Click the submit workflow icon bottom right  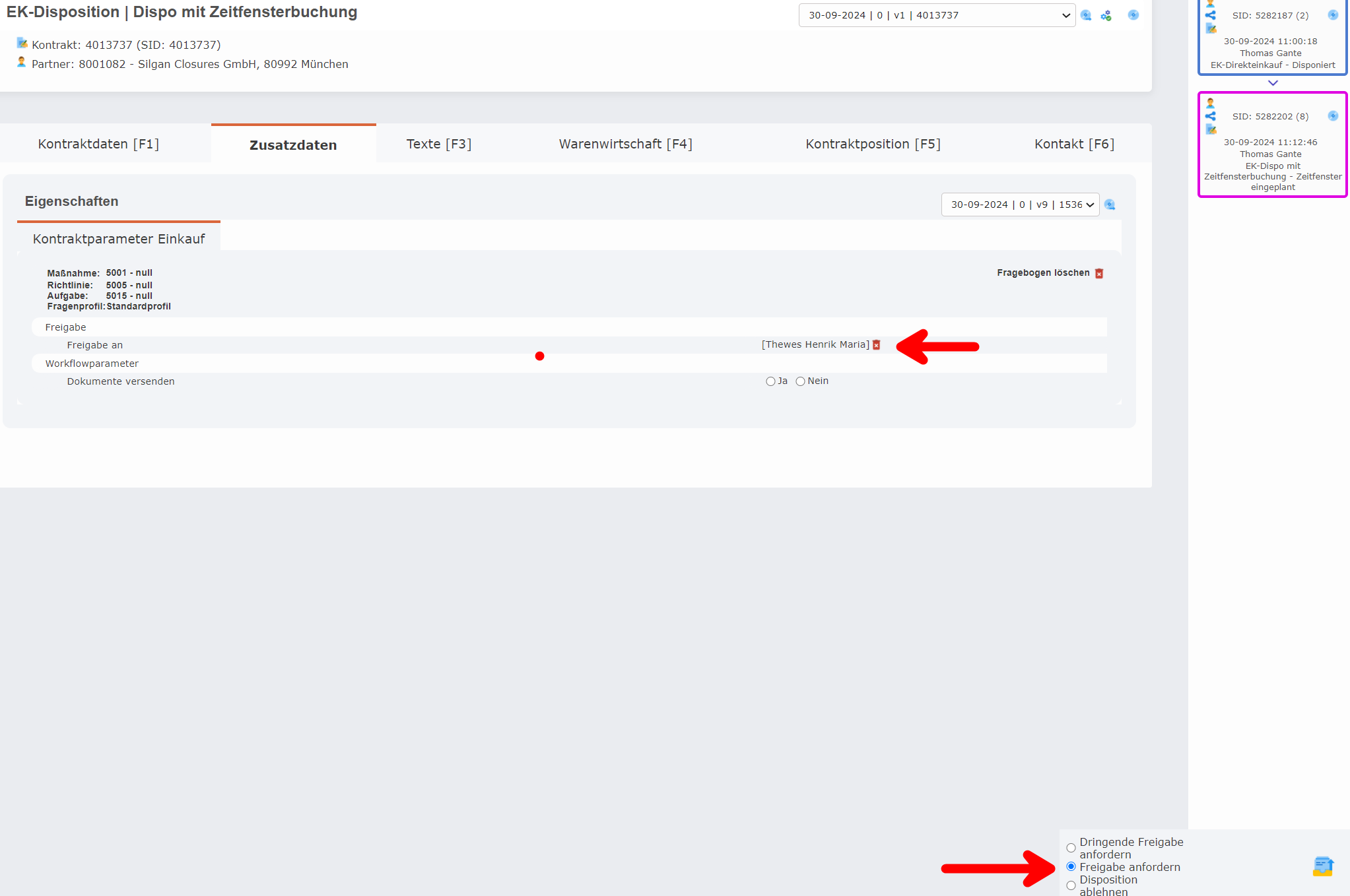click(x=1323, y=866)
